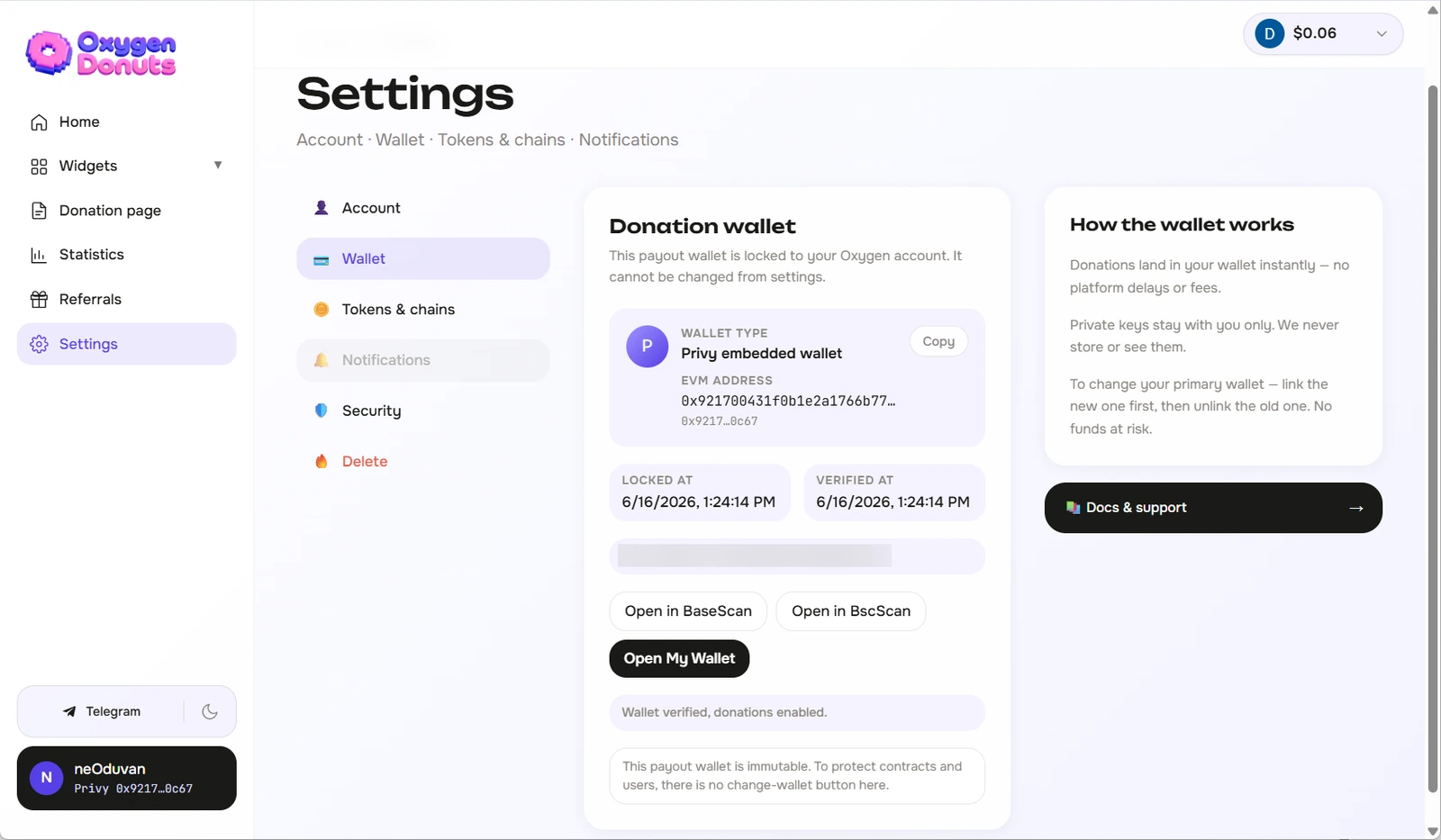The image size is (1441, 840).
Task: Click the gray loading placeholder bar
Action: point(755,555)
